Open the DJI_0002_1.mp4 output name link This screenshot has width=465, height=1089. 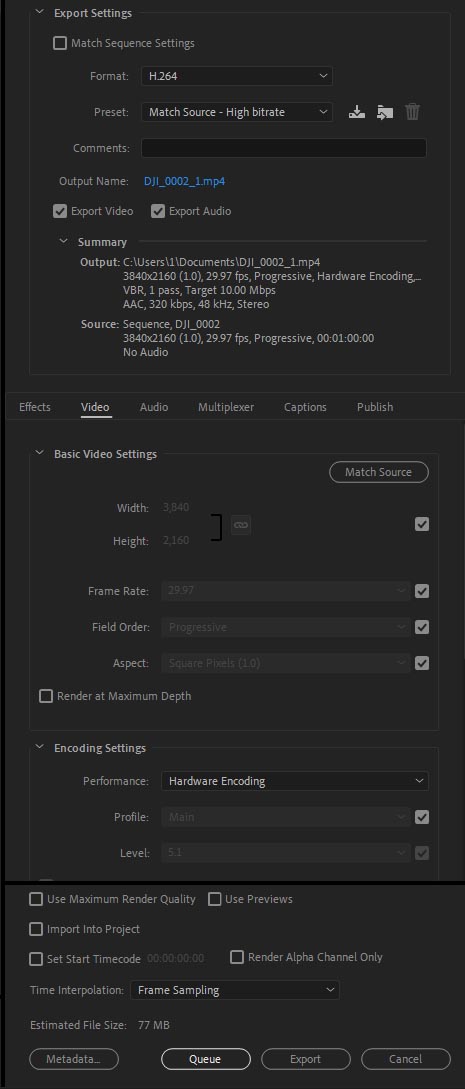[x=184, y=181]
